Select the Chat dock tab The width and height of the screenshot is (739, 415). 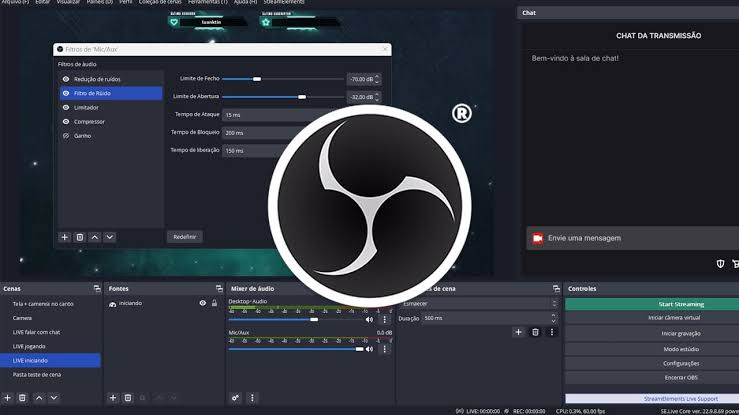[529, 13]
